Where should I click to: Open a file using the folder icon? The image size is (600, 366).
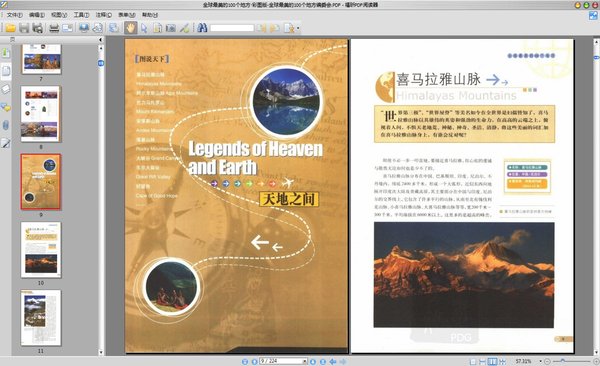pos(10,28)
